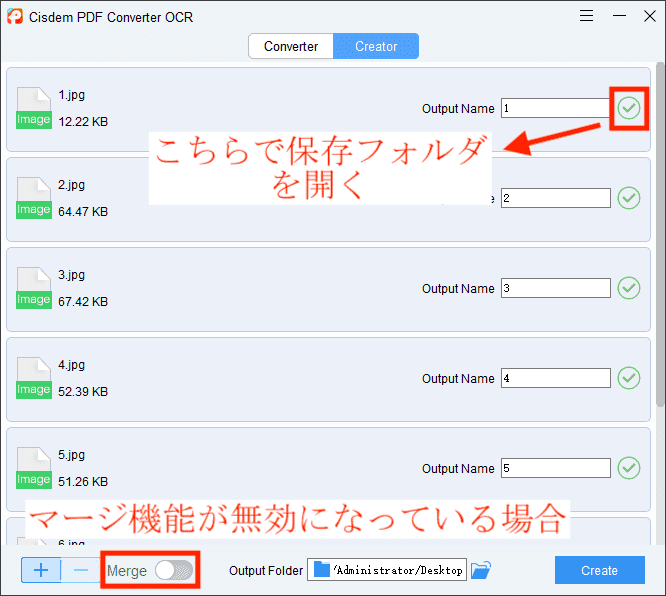
Task: Click the vertical scrollbar of file list
Action: point(660,234)
